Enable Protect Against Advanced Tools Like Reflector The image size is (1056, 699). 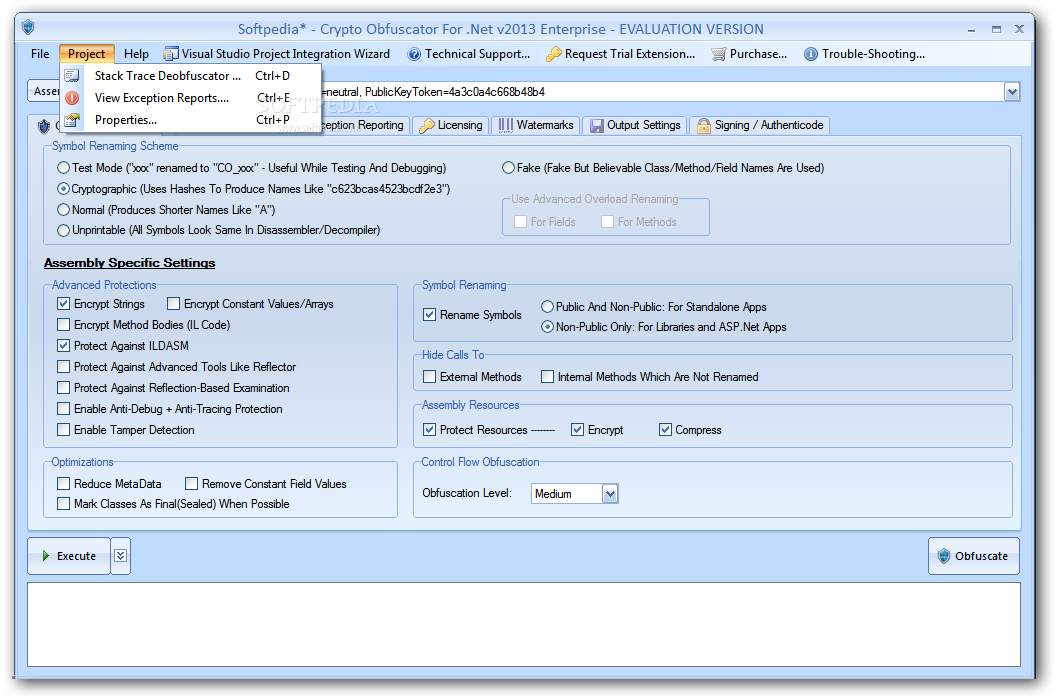tap(63, 366)
